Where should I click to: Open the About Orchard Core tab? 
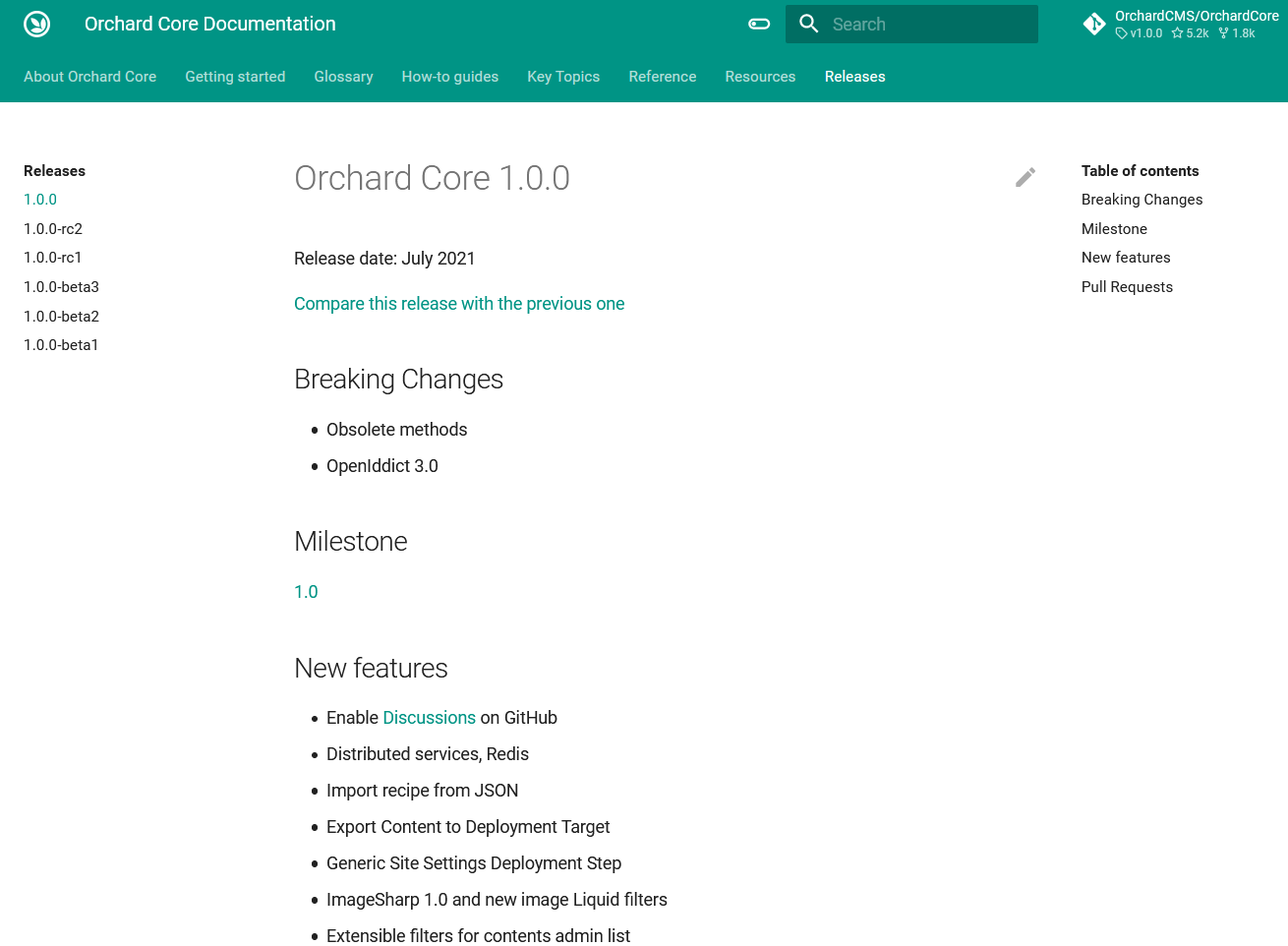point(90,77)
